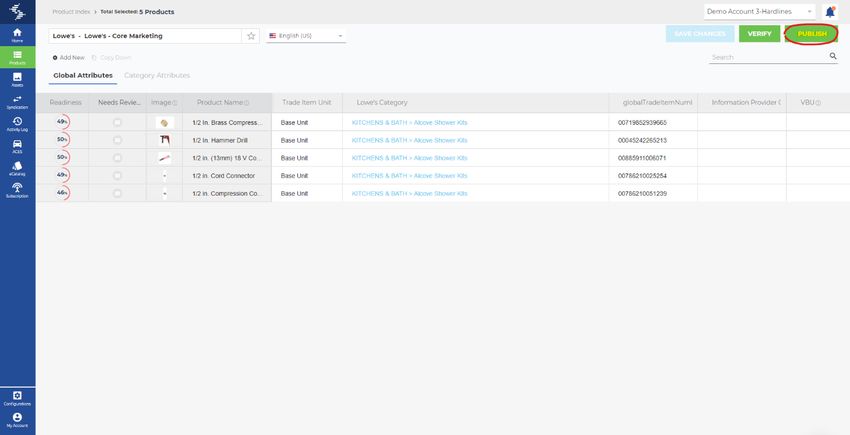Open Lowe's category link for Cord Connector
The image size is (850, 435).
click(409, 176)
